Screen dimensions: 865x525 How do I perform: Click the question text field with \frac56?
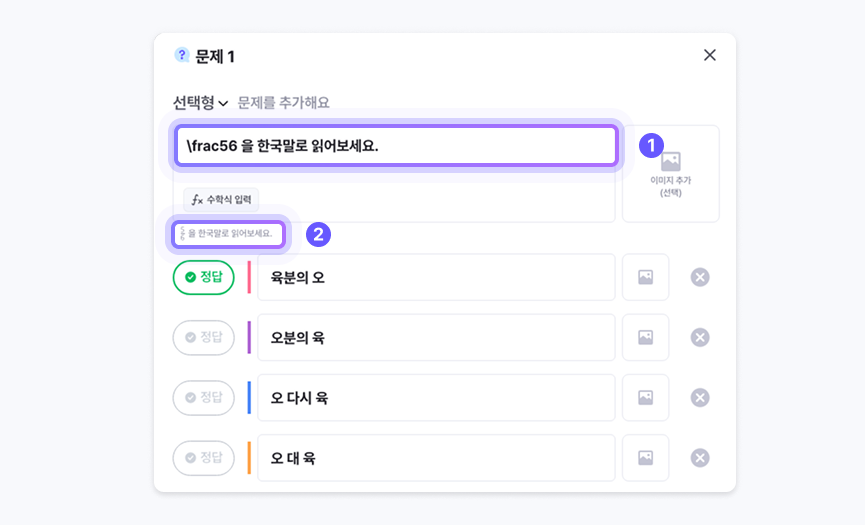tap(396, 146)
